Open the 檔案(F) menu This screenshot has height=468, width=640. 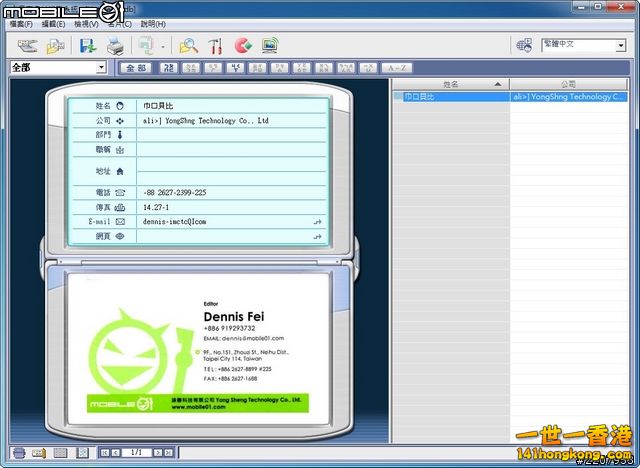coord(21,23)
